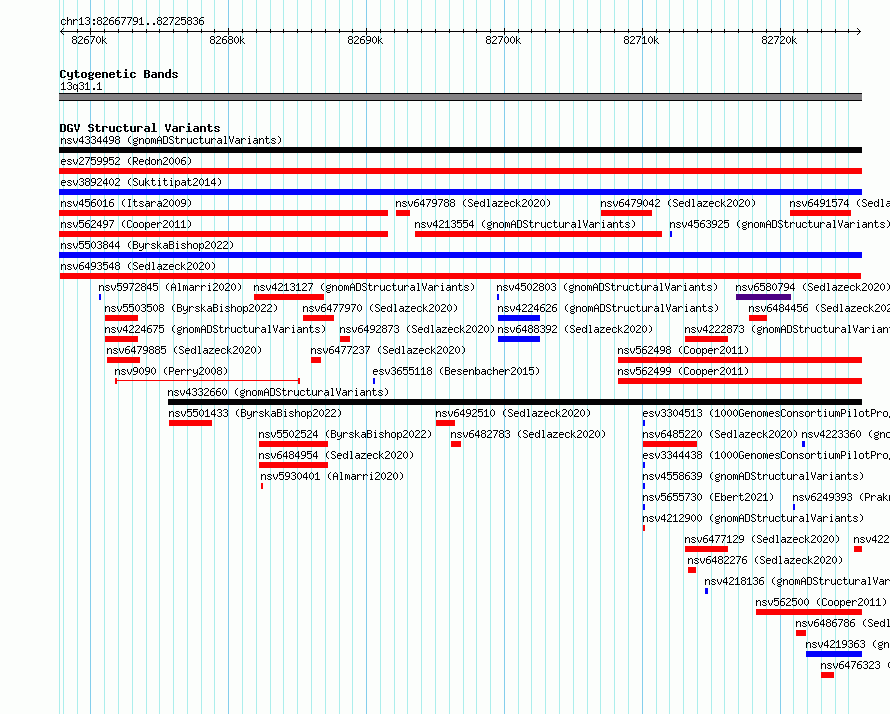Click nsv6477129 (Sedlazeck2020) label
Viewport: 890px width, 714px height.
762,539
